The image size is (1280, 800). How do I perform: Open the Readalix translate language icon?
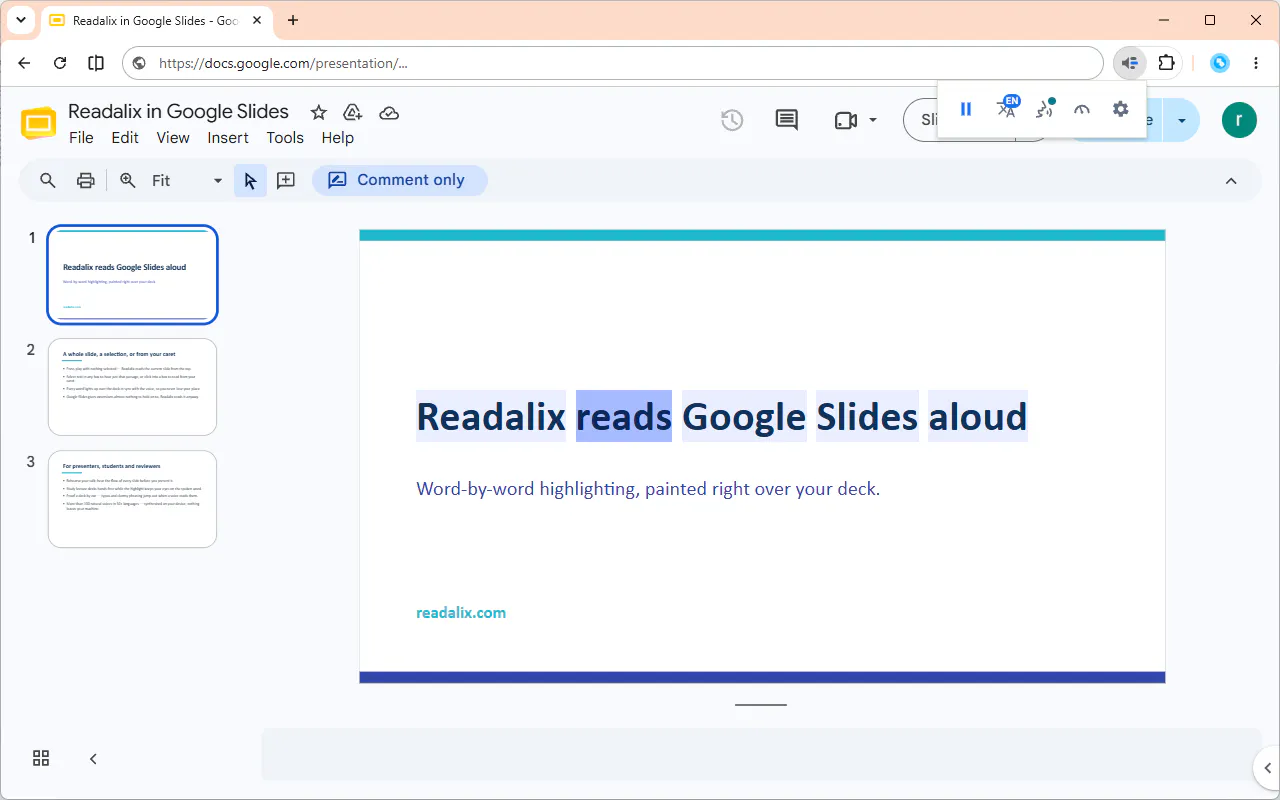tap(1007, 108)
